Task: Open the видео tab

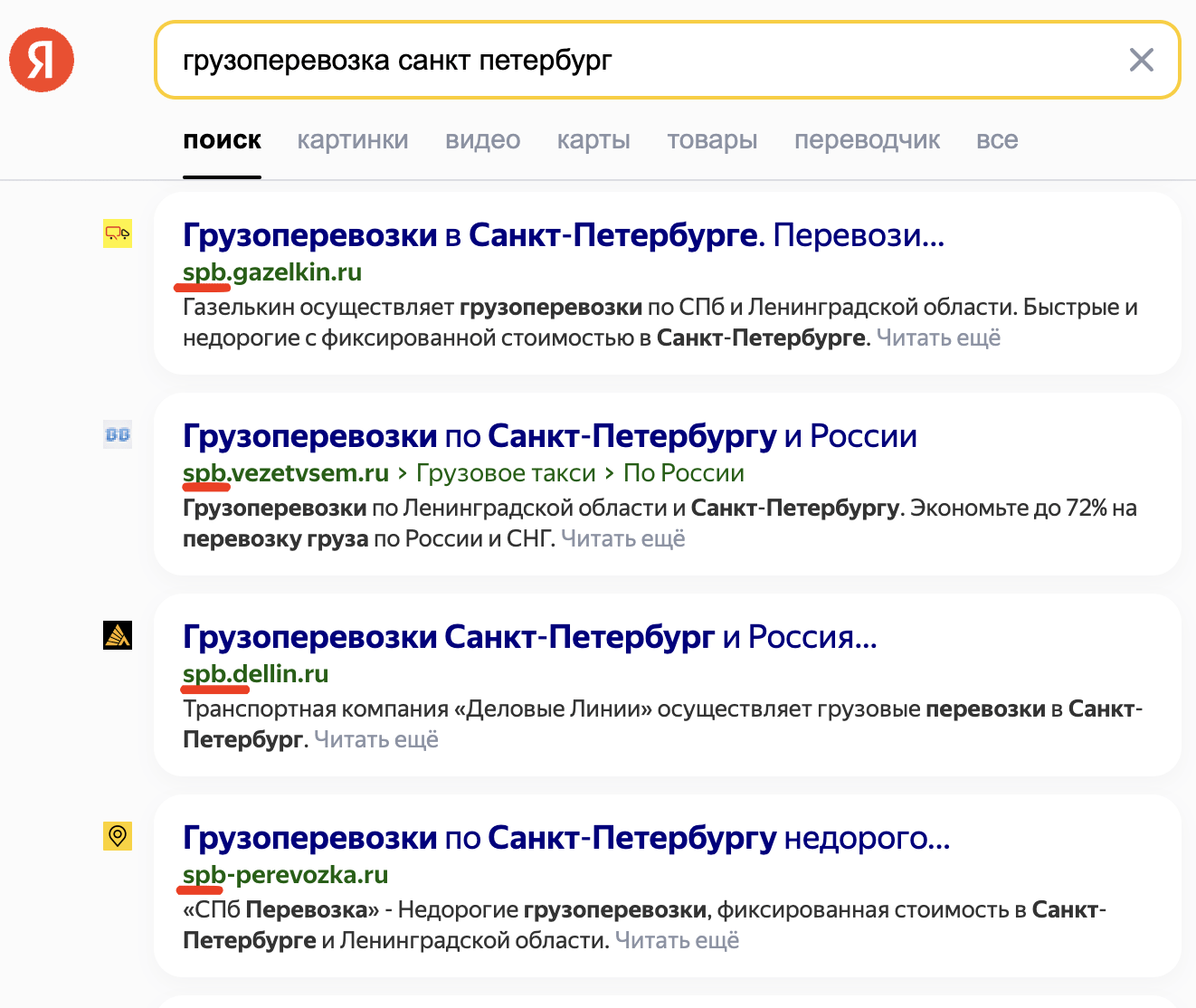Action: (x=483, y=140)
